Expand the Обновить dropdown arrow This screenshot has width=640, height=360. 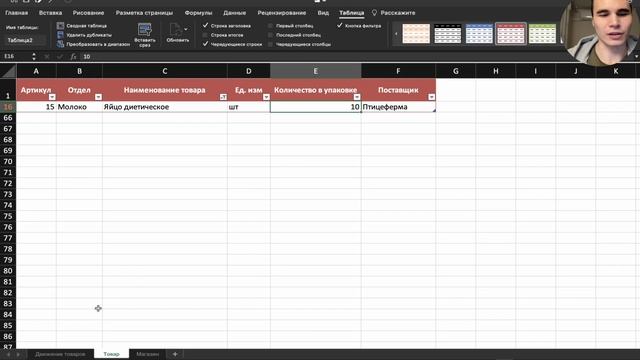pyautogui.click(x=186, y=29)
